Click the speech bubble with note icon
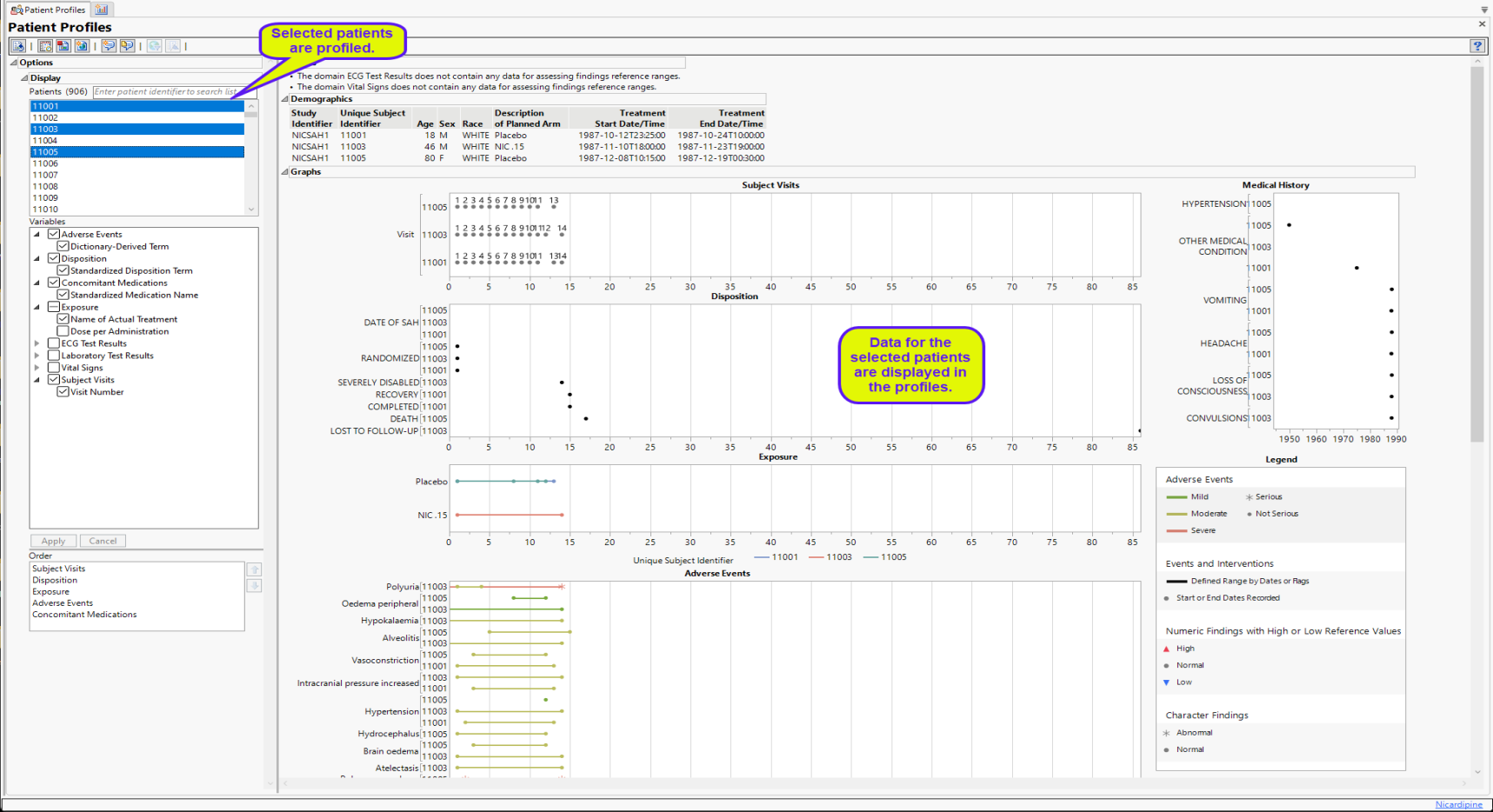Image resolution: width=1493 pixels, height=812 pixels. (128, 46)
